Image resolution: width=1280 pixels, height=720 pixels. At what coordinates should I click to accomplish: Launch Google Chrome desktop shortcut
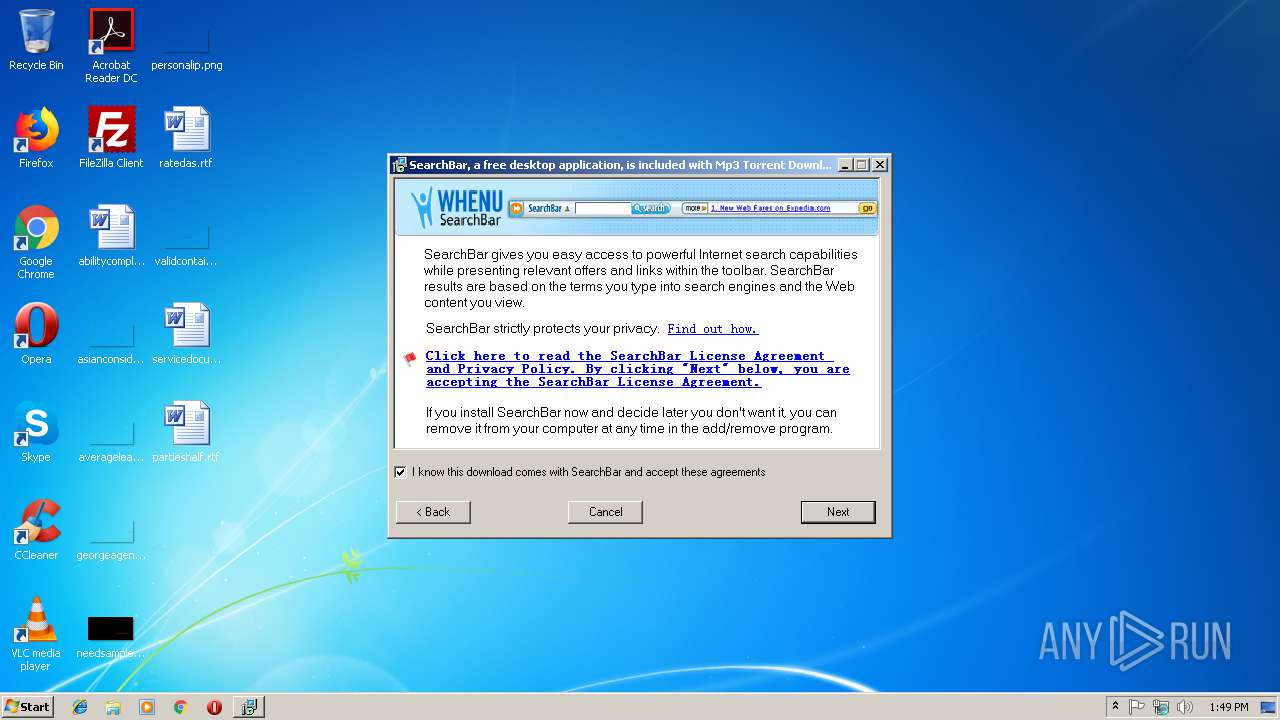[x=36, y=242]
